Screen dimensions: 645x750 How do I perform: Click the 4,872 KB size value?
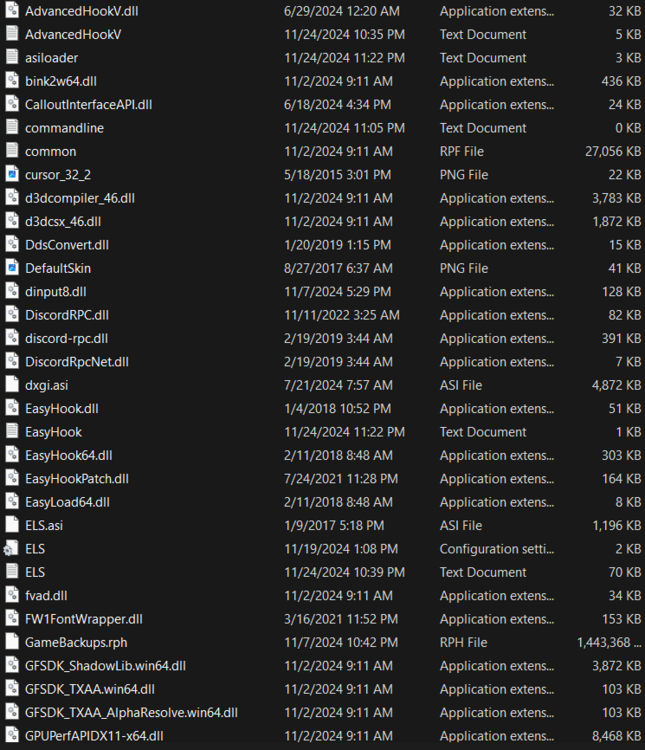pyautogui.click(x=616, y=386)
